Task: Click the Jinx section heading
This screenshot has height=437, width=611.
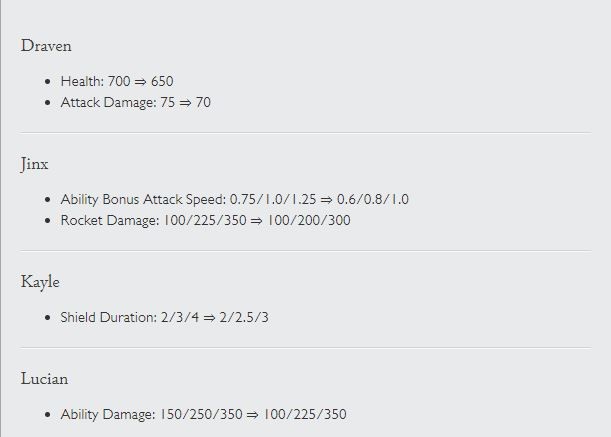Action: (34, 164)
